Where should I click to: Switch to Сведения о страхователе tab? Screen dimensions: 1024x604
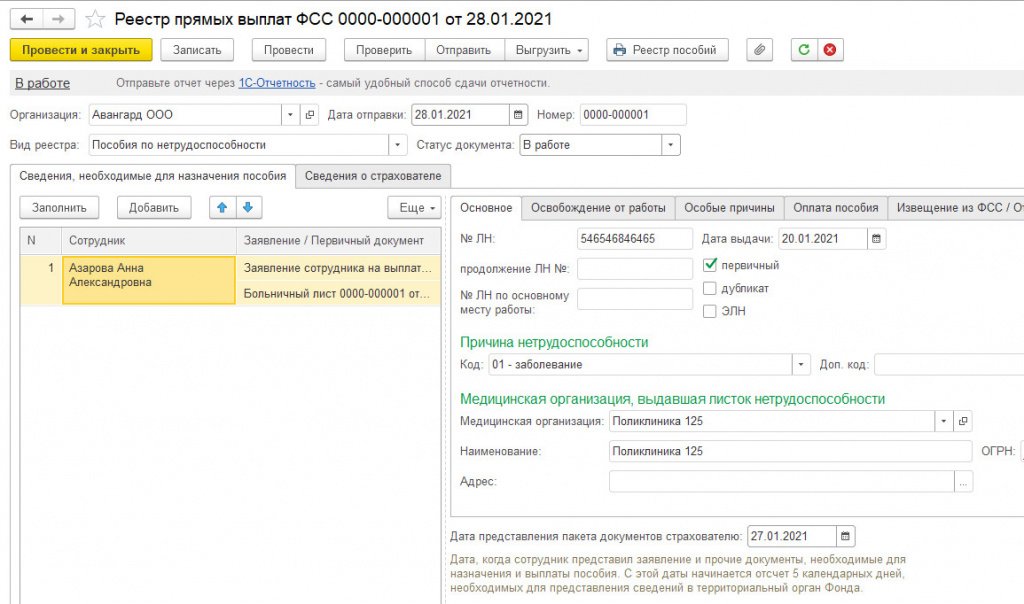coord(373,176)
